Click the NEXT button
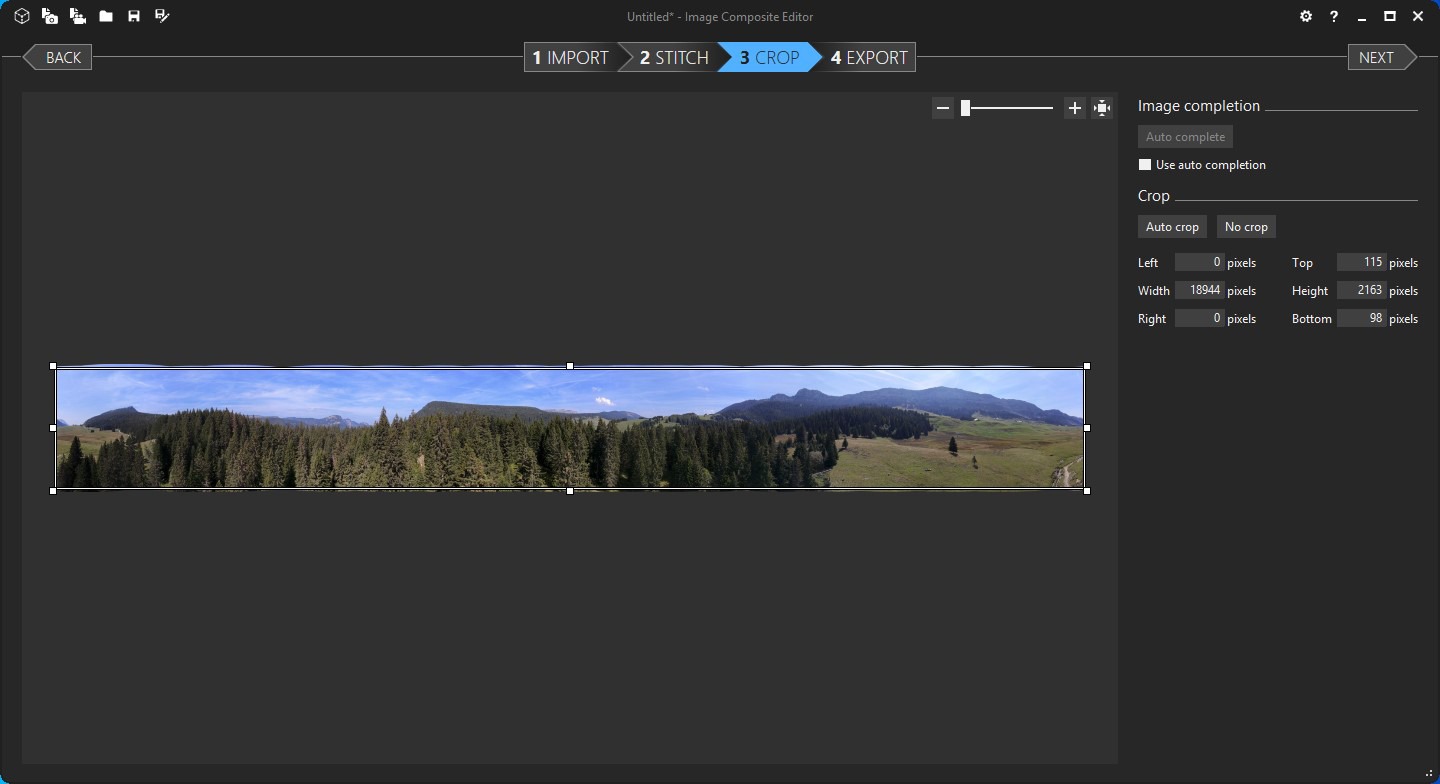 pos(1382,58)
